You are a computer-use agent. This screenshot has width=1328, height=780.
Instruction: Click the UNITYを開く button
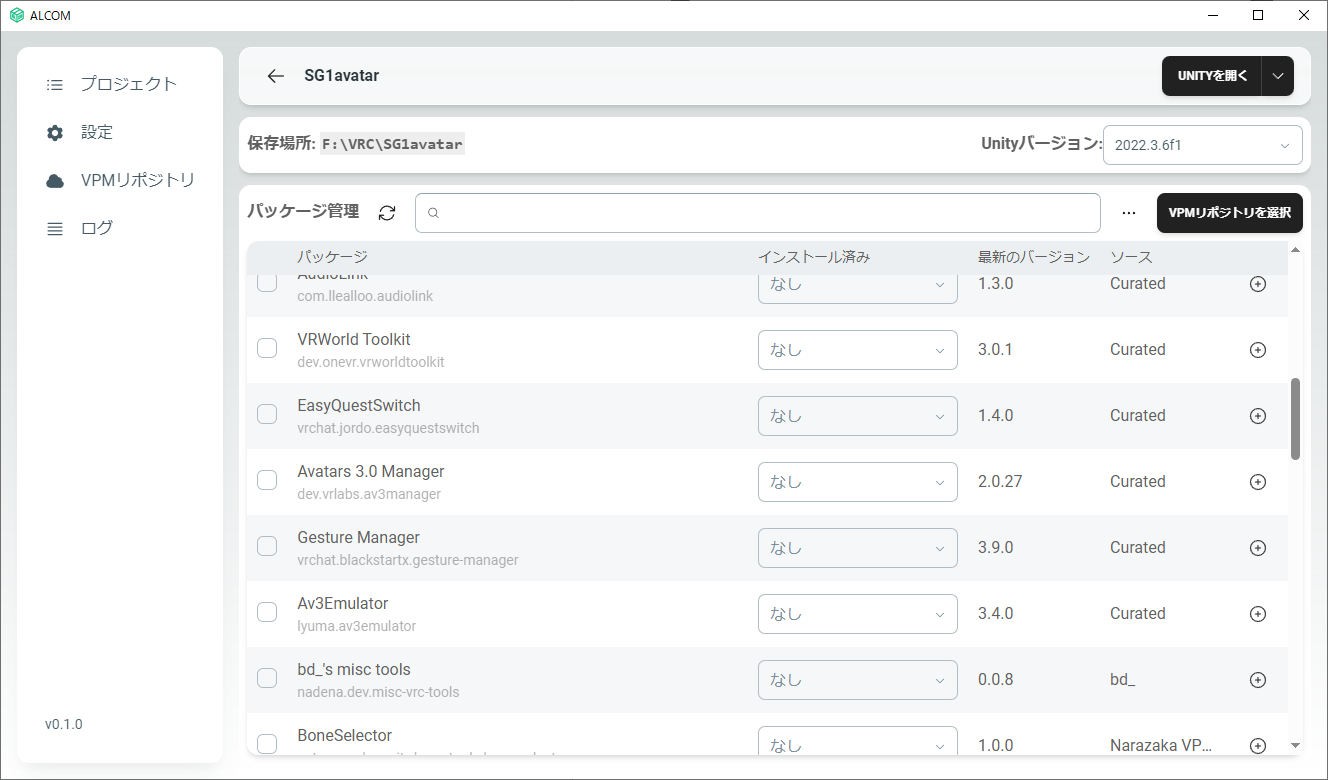click(x=1212, y=76)
